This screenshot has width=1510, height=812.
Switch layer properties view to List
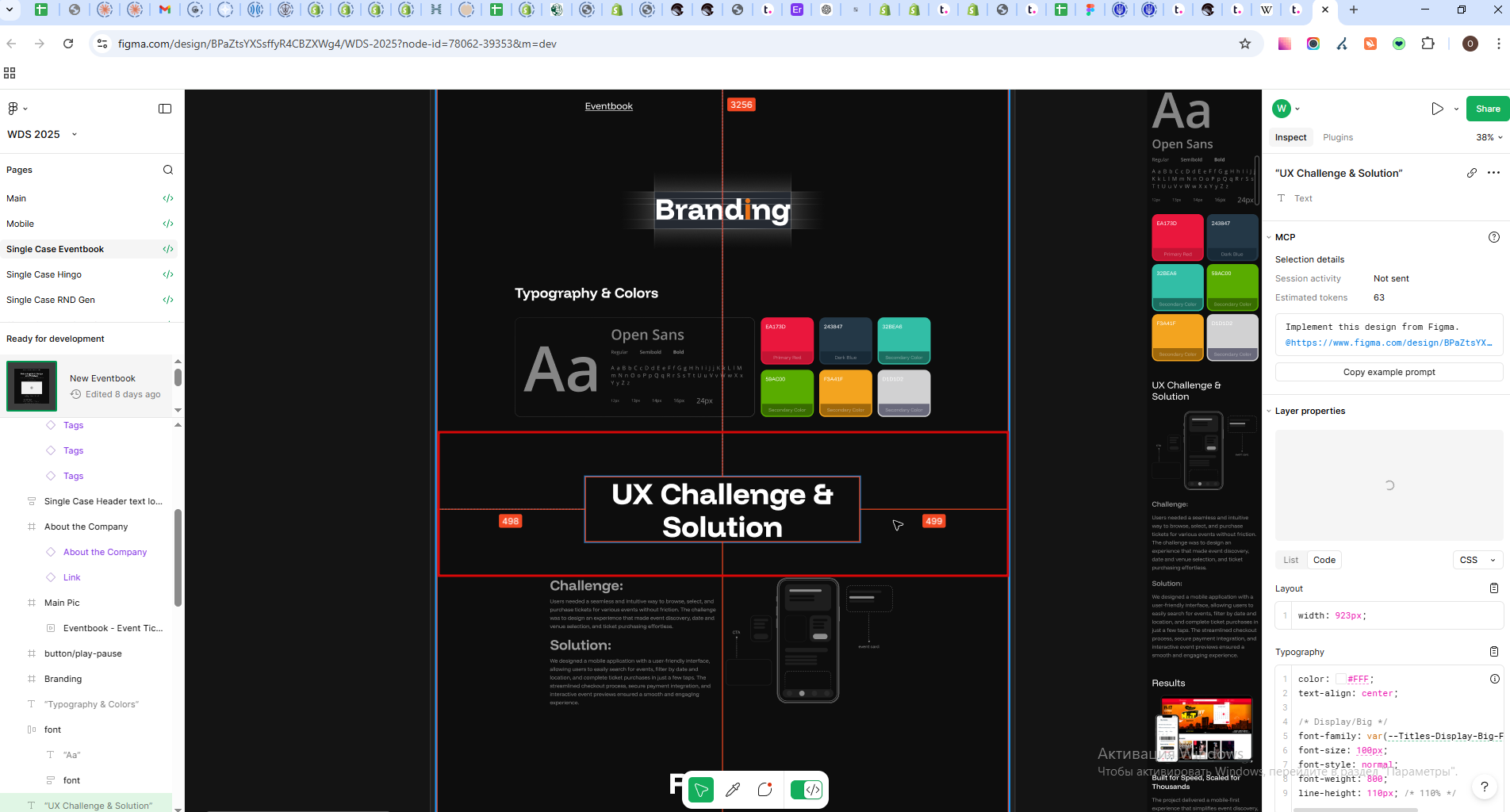click(1291, 560)
